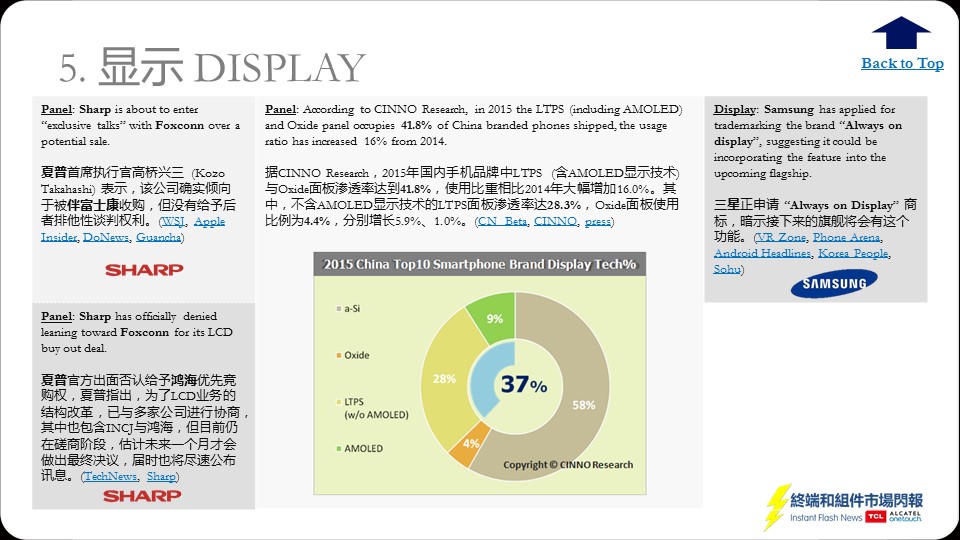Select the AMOLED legend marker

(x=339, y=448)
